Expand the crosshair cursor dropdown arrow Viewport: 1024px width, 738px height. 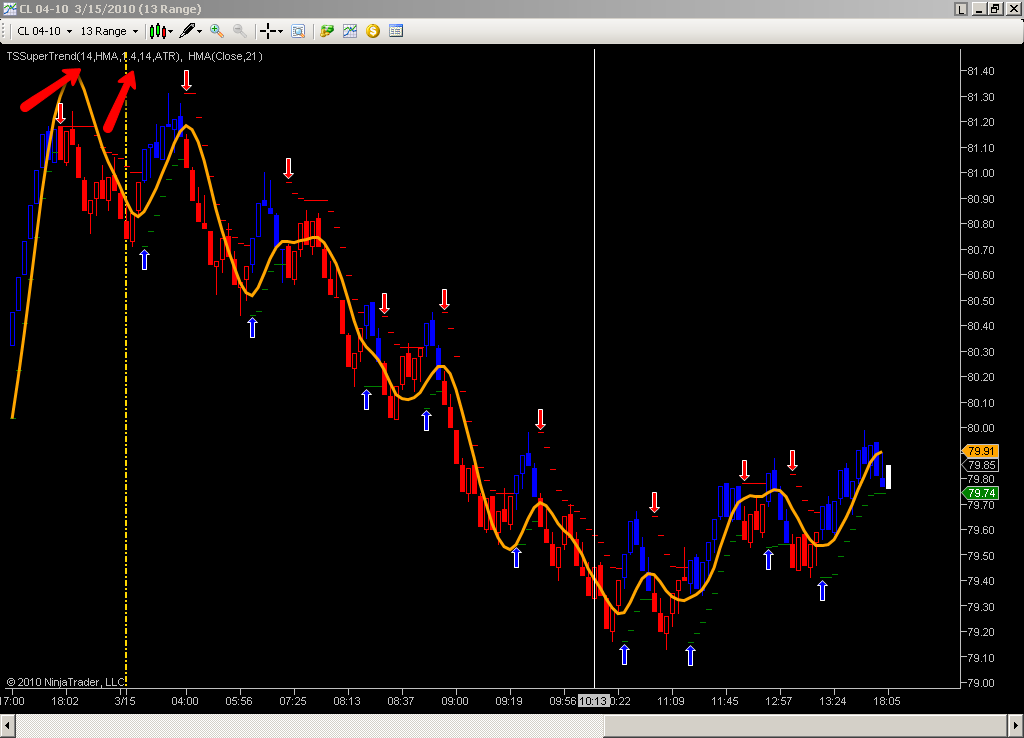coord(280,31)
